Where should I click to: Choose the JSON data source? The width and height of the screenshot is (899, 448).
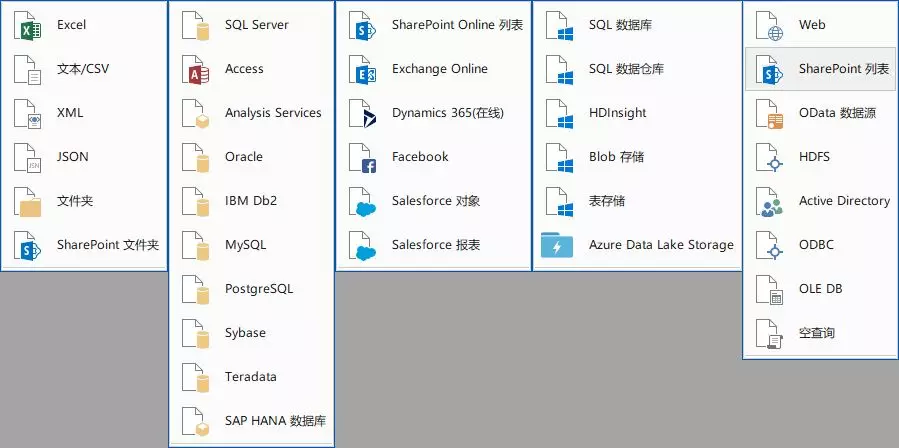click(84, 157)
